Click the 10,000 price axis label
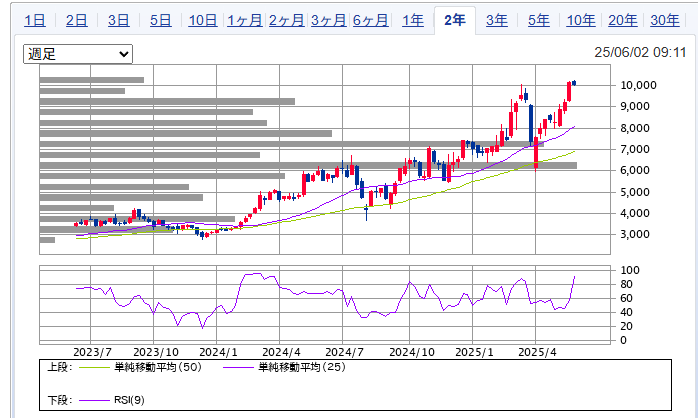 click(x=638, y=85)
